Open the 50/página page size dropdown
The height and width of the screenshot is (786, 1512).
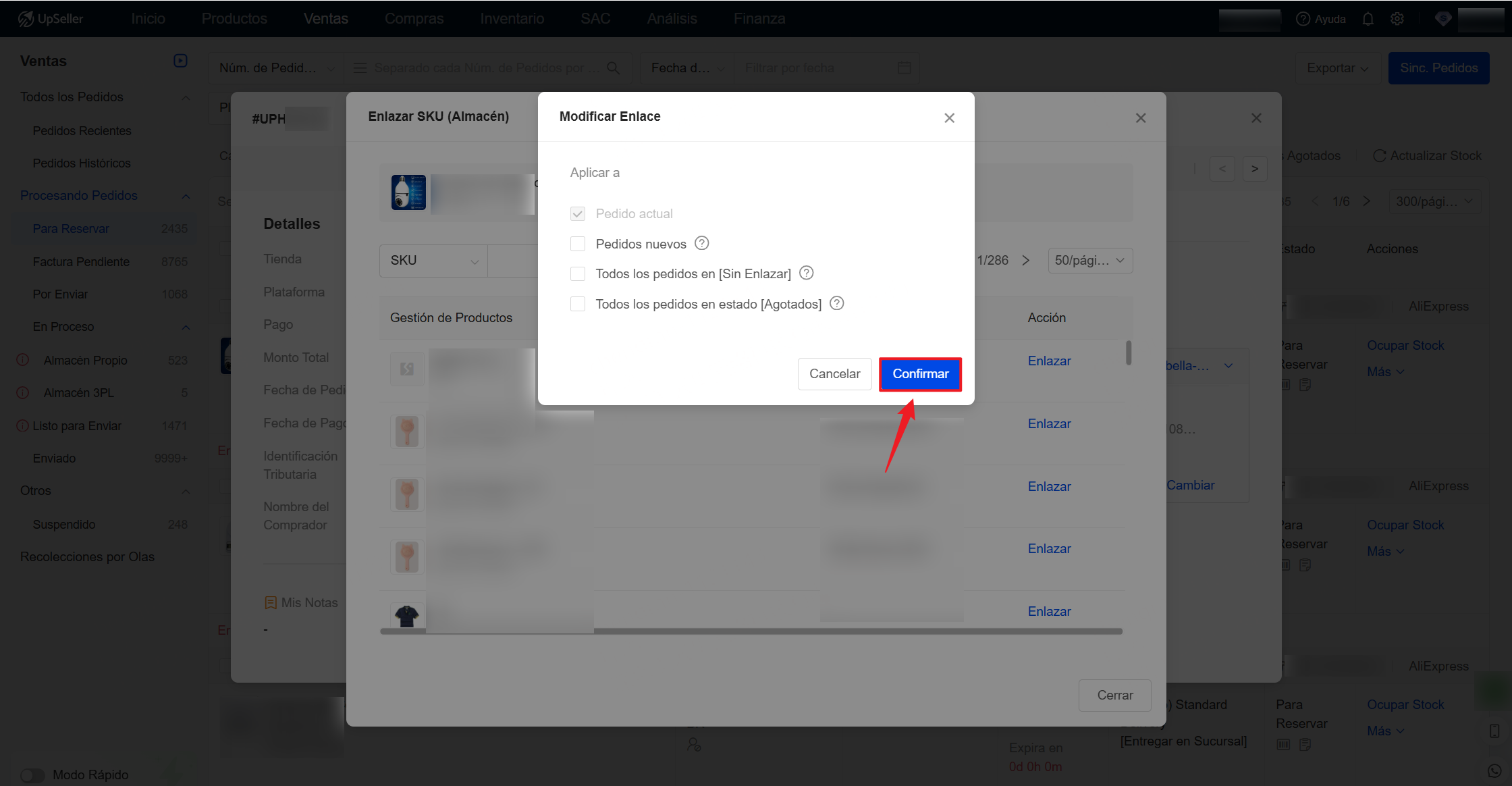[1089, 261]
